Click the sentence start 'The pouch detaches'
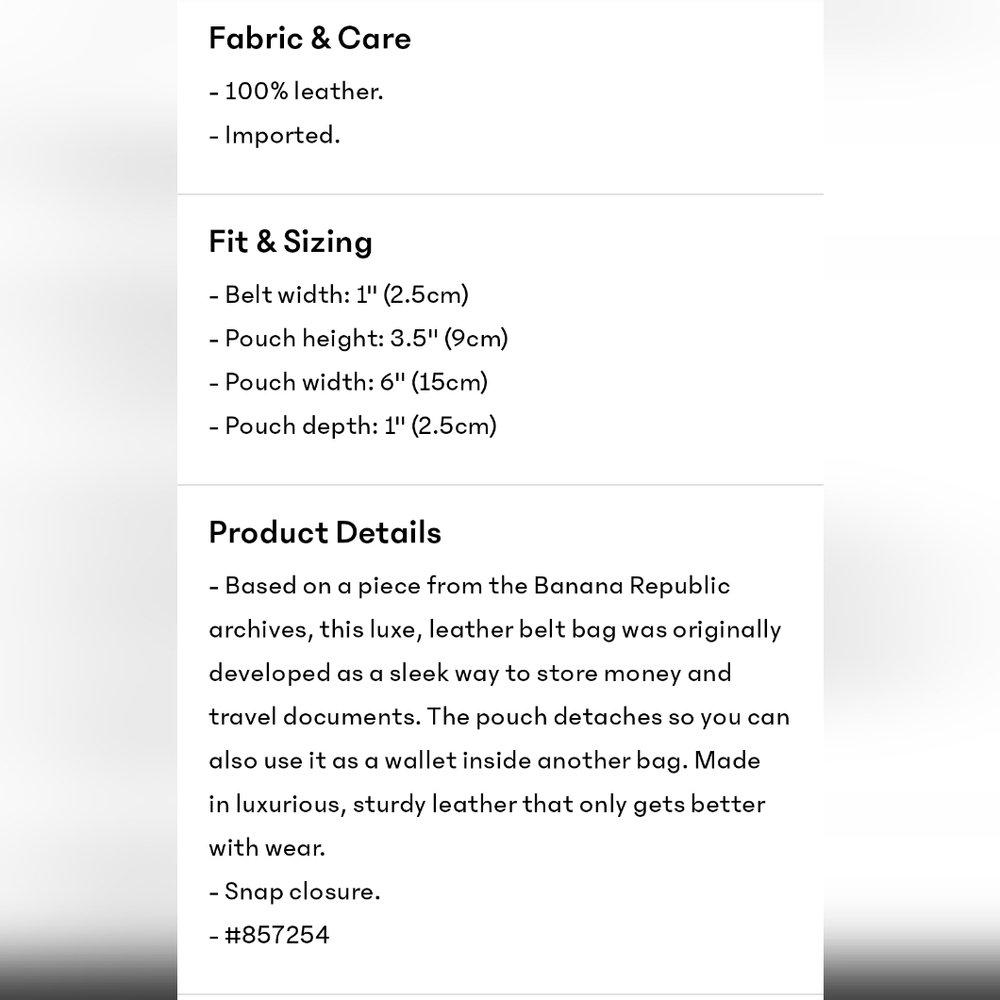1000x1000 pixels. tap(545, 717)
